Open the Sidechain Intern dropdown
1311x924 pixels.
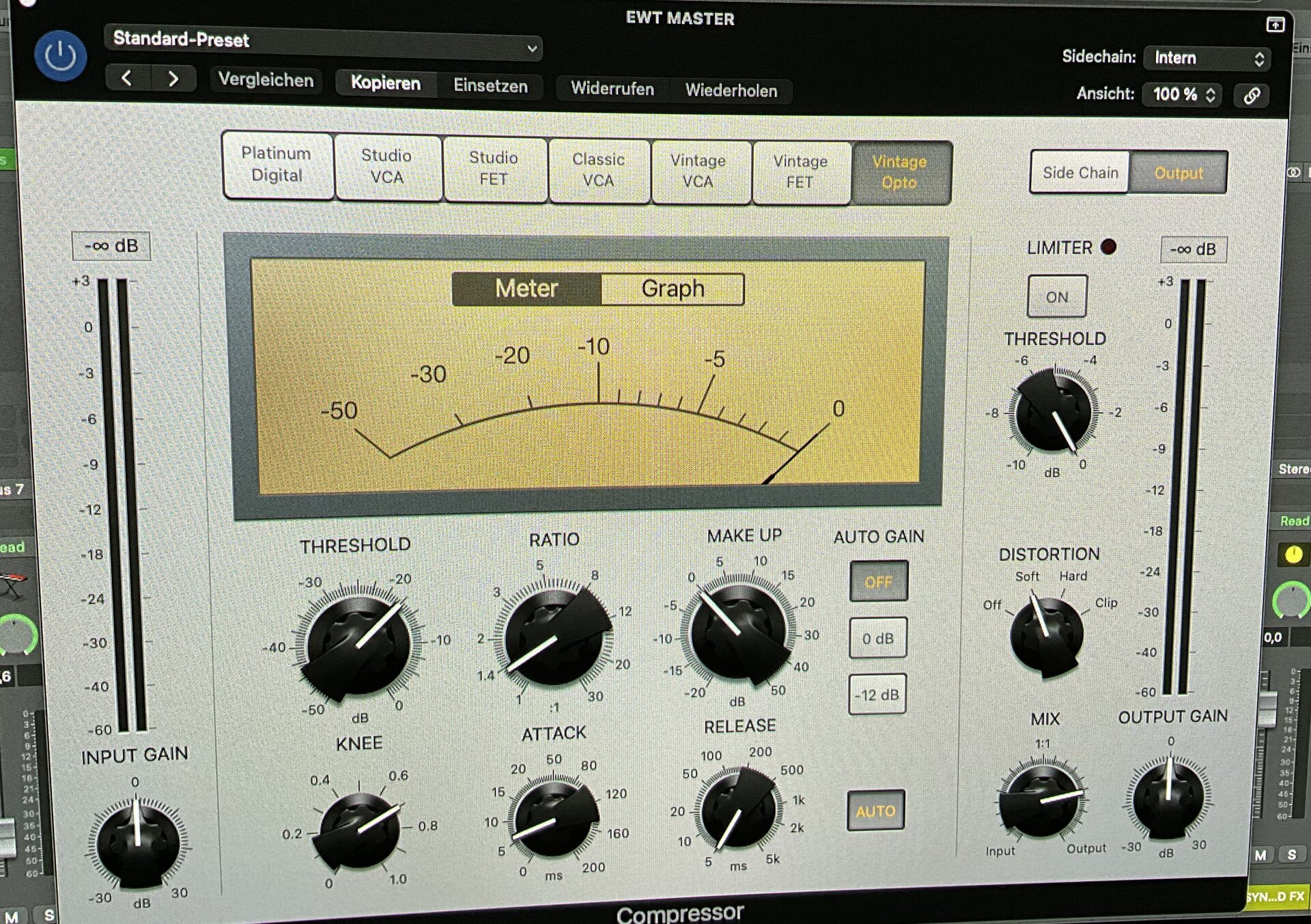coord(1208,59)
